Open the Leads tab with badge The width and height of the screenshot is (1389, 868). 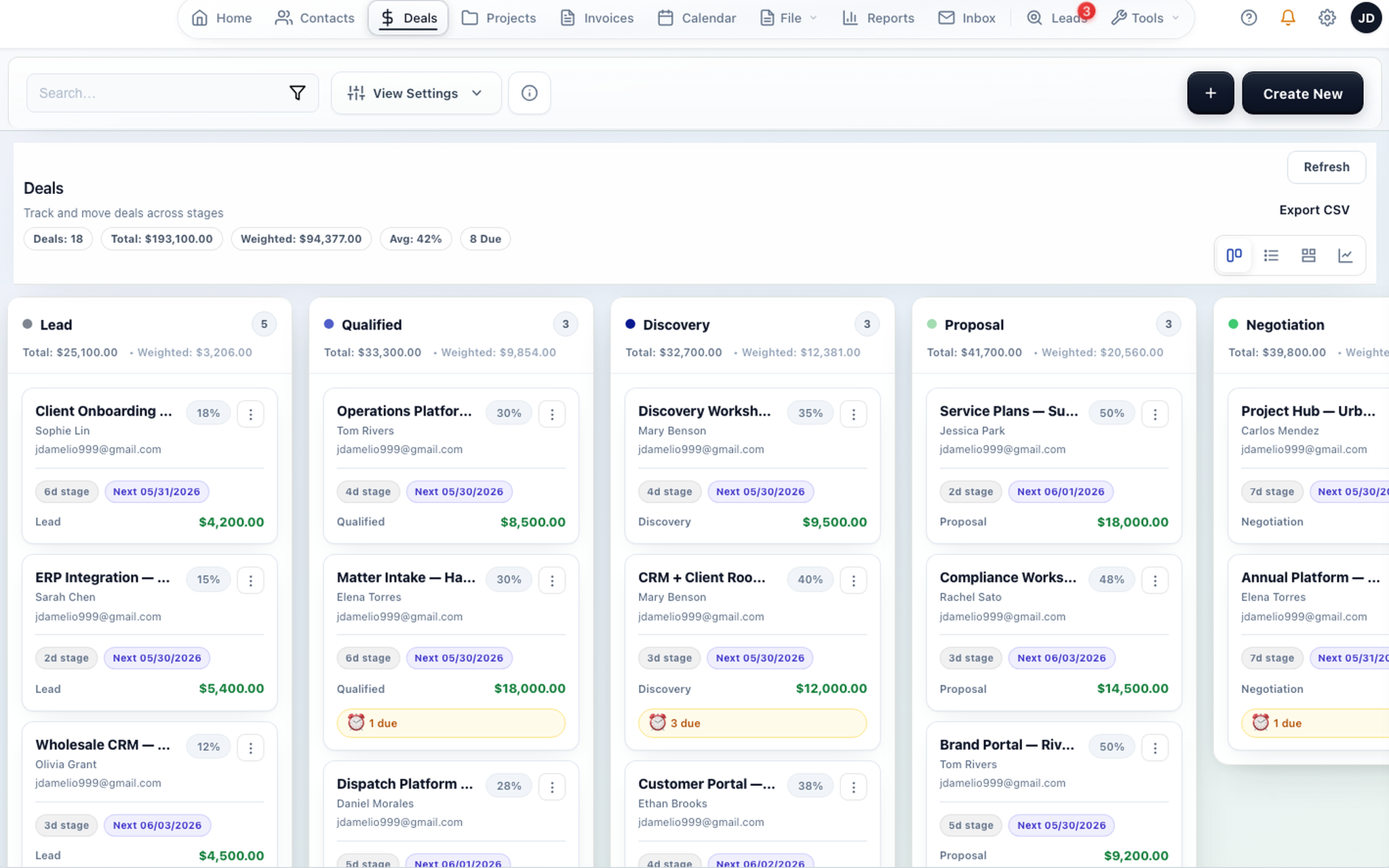1058,18
